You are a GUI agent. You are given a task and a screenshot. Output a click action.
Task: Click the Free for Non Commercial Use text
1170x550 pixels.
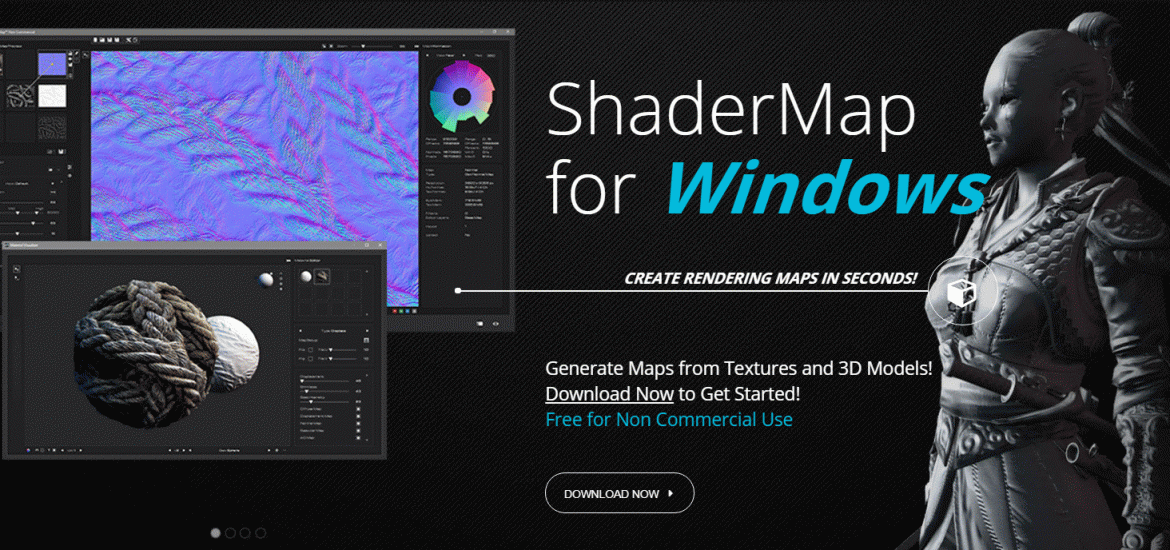[668, 420]
